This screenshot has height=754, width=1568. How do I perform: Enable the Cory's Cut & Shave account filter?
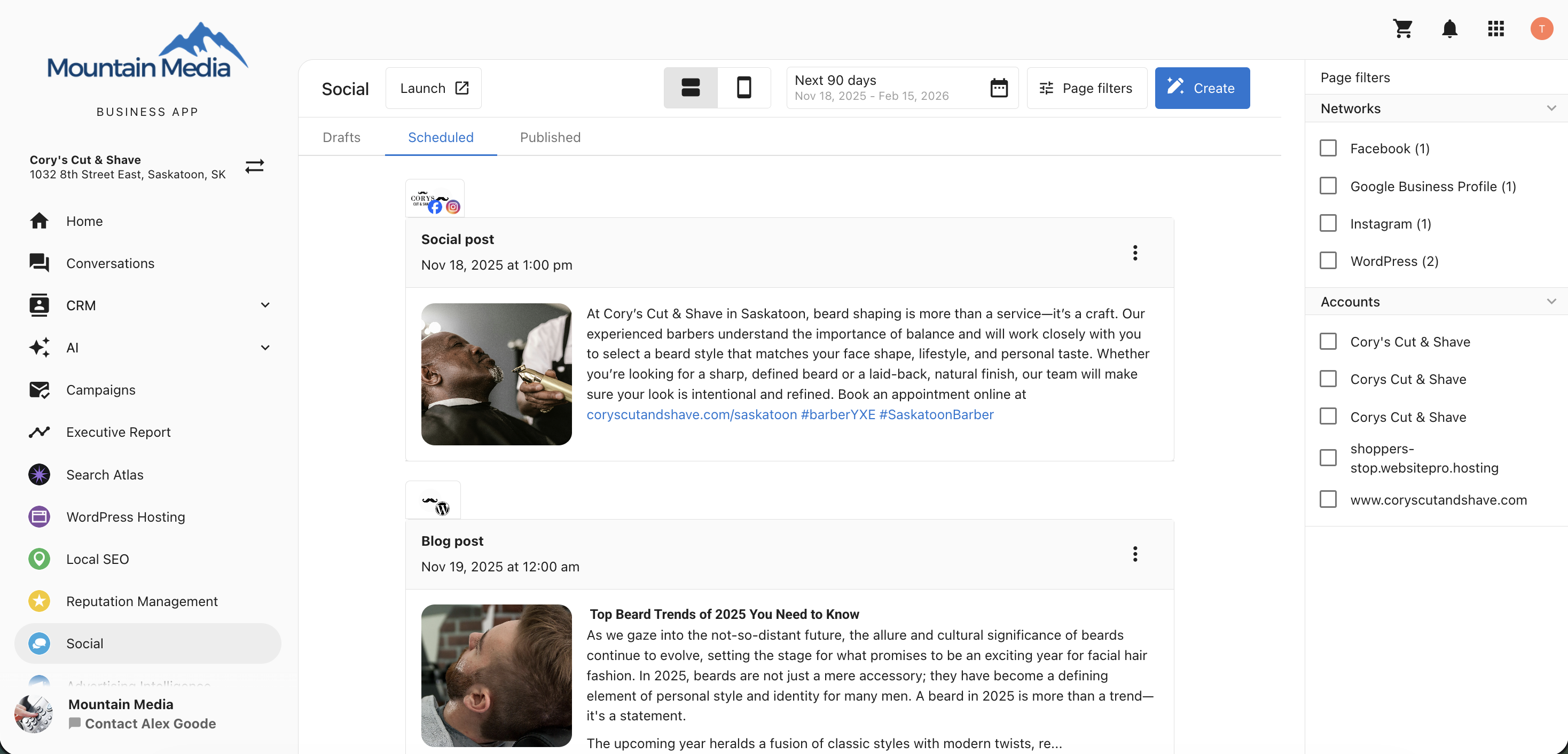tap(1328, 341)
